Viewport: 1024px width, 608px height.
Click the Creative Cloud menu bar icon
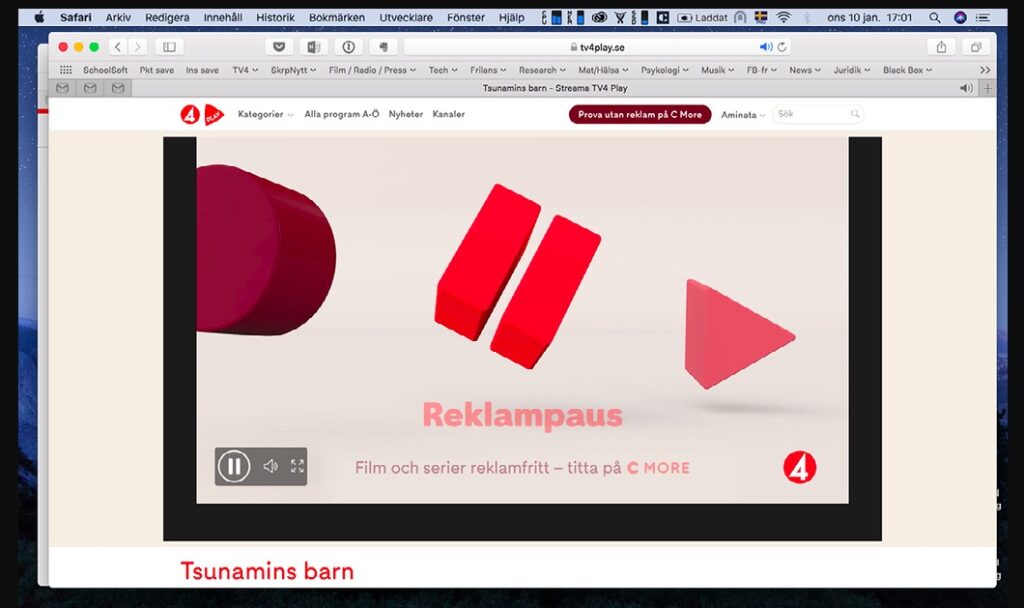599,18
